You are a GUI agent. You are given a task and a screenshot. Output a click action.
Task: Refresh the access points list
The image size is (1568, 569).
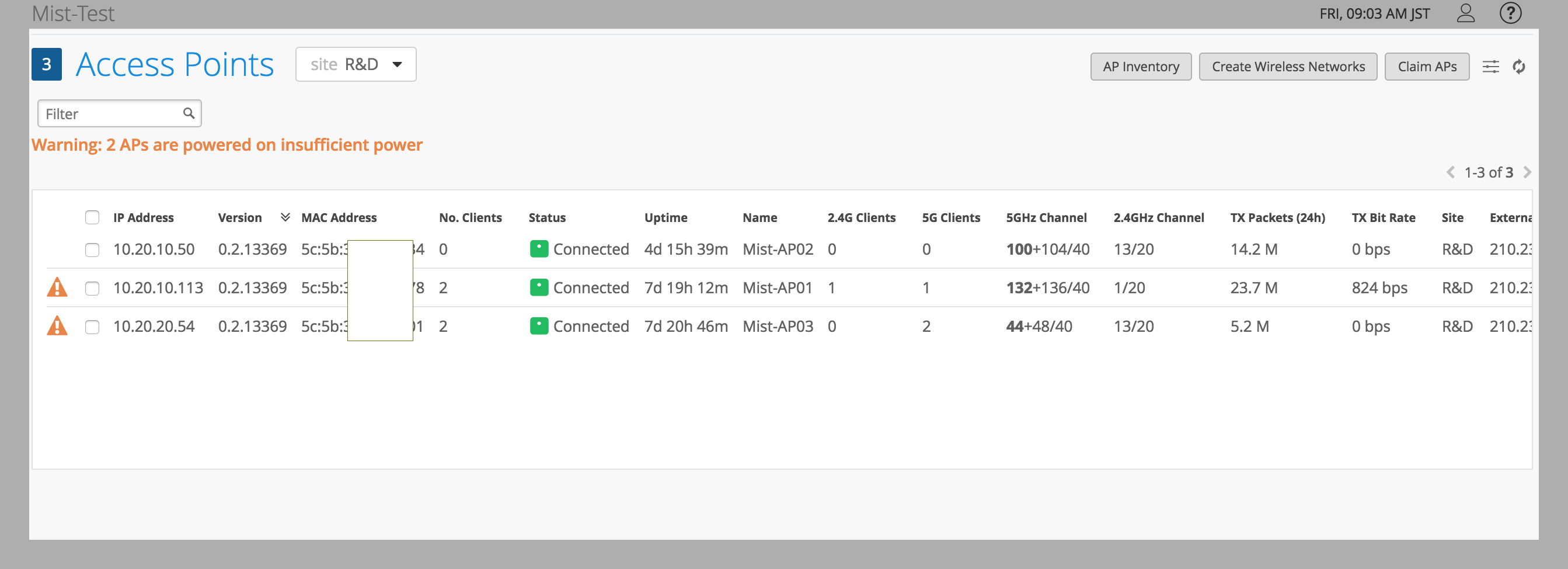coord(1519,67)
